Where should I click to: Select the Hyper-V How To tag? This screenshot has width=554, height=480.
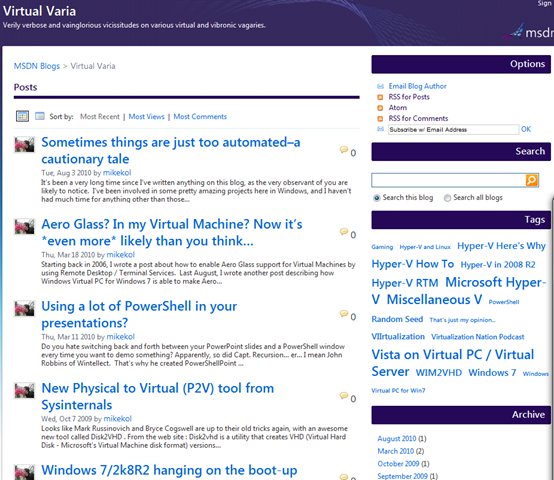[413, 264]
